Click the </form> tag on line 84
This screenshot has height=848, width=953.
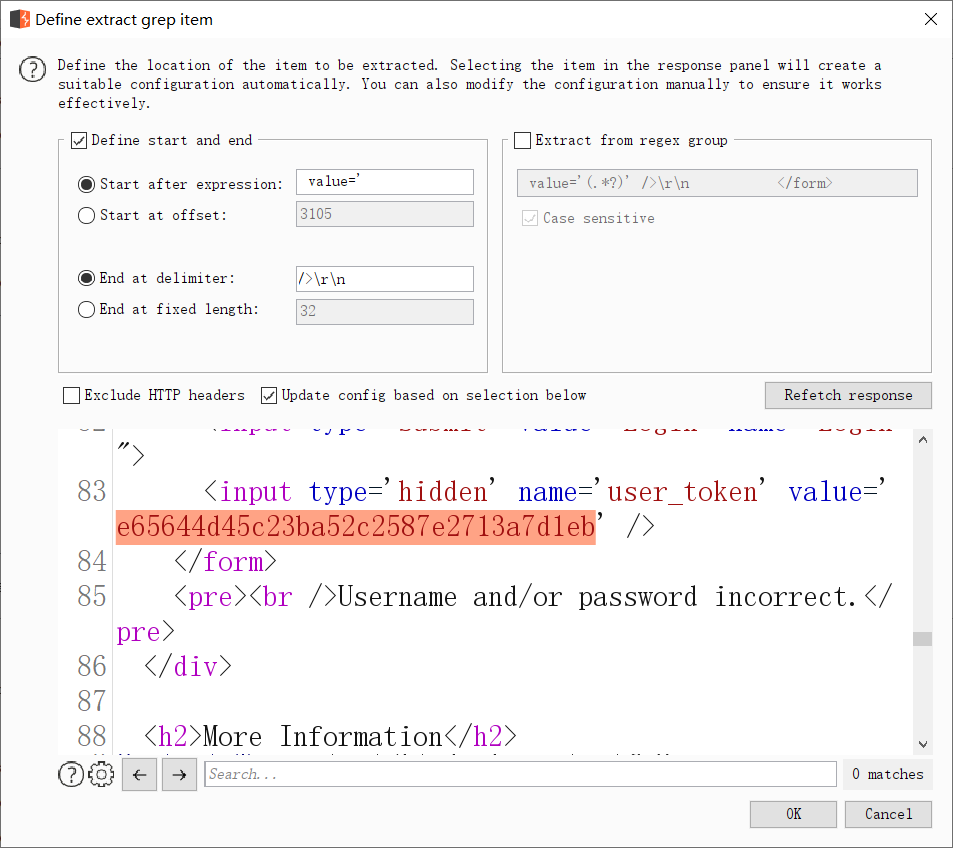[x=225, y=562]
